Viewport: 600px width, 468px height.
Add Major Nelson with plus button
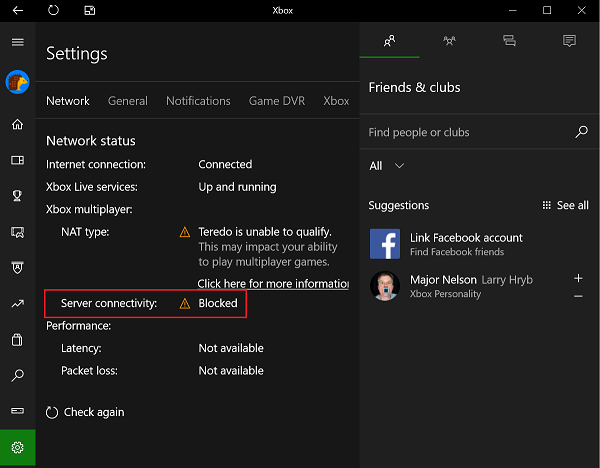pos(578,277)
